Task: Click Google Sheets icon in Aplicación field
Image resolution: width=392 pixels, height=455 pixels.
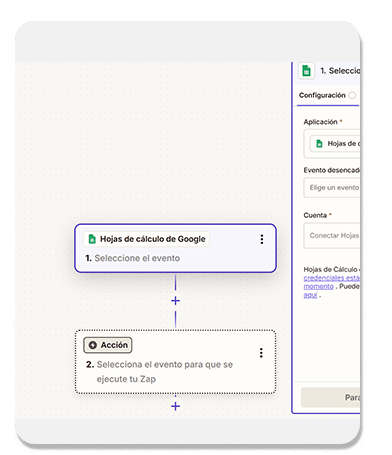Action: 319,144
